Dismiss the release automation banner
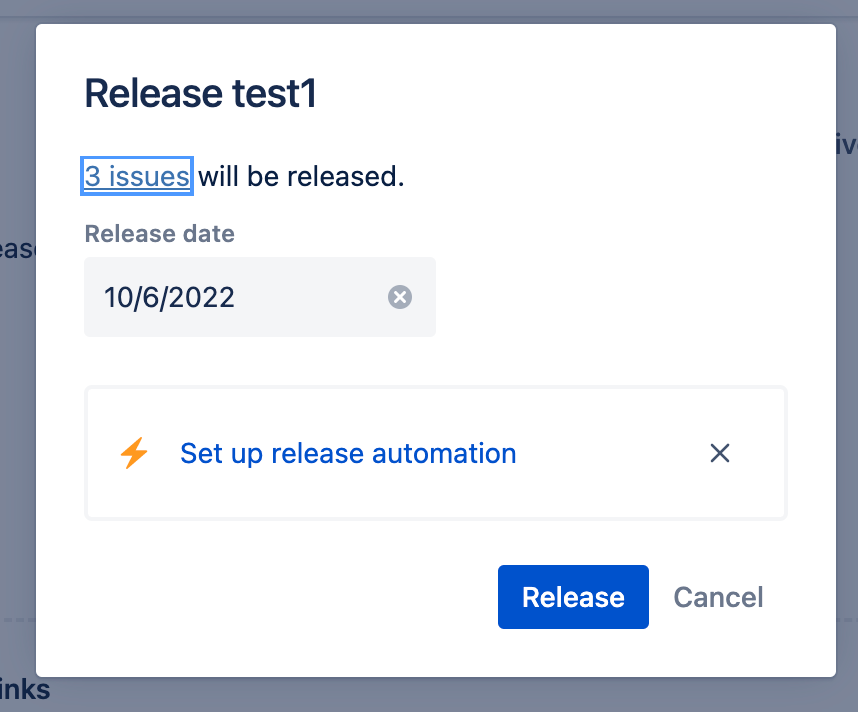The height and width of the screenshot is (712, 858). (x=720, y=453)
